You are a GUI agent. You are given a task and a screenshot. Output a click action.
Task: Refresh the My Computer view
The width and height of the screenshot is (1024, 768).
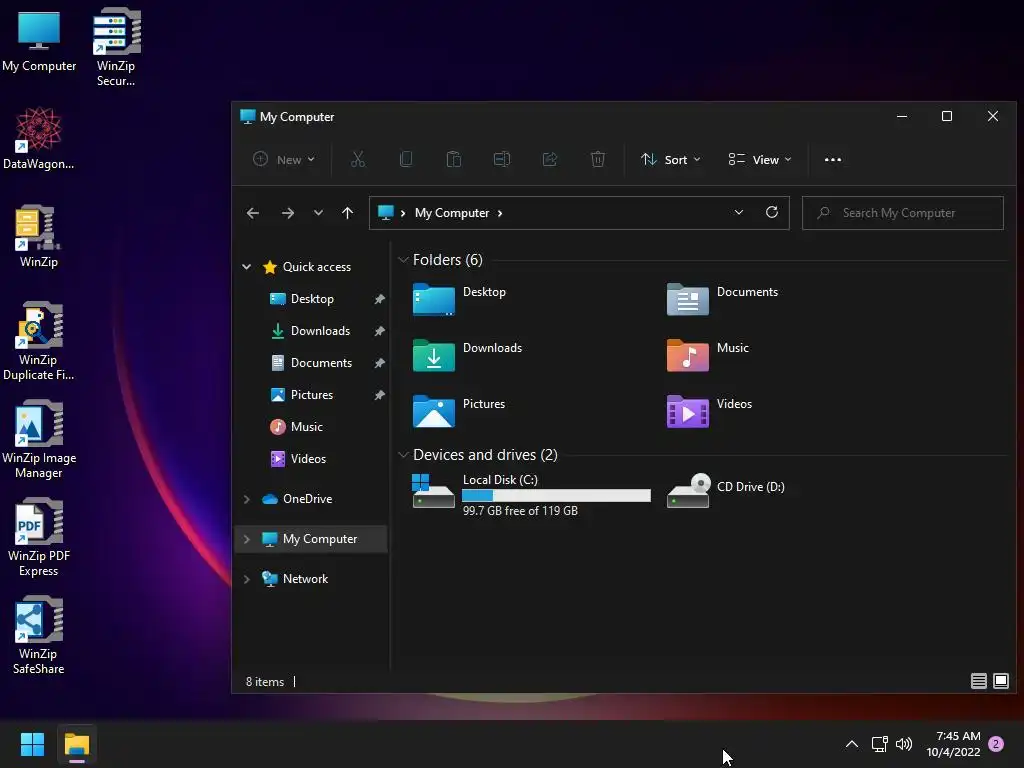click(x=772, y=212)
